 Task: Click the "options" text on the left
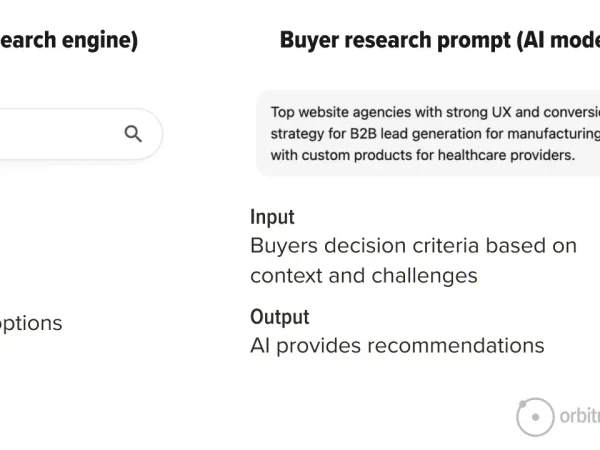point(31,323)
